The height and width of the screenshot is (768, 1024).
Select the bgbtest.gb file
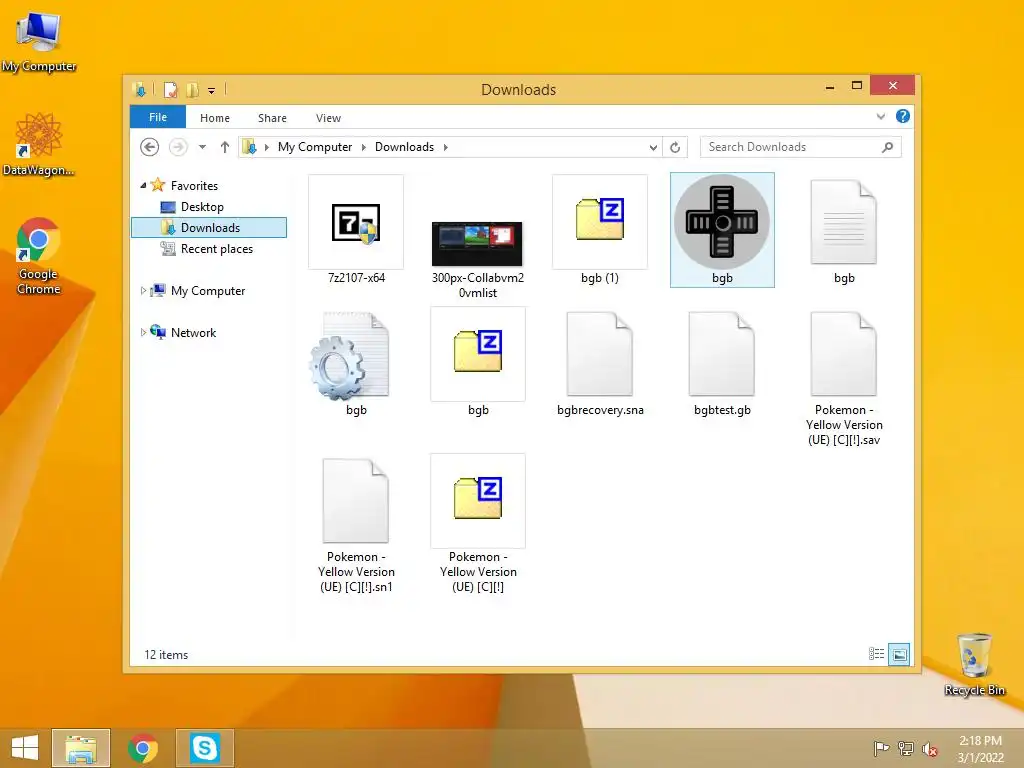click(x=722, y=364)
